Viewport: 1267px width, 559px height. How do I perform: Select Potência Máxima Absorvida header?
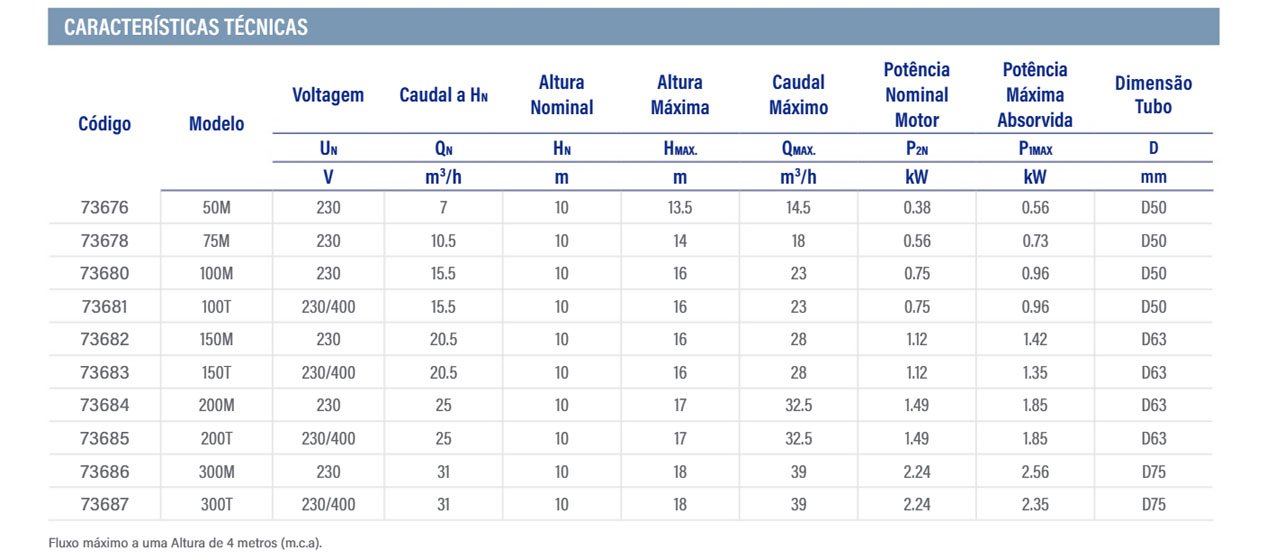[1035, 95]
